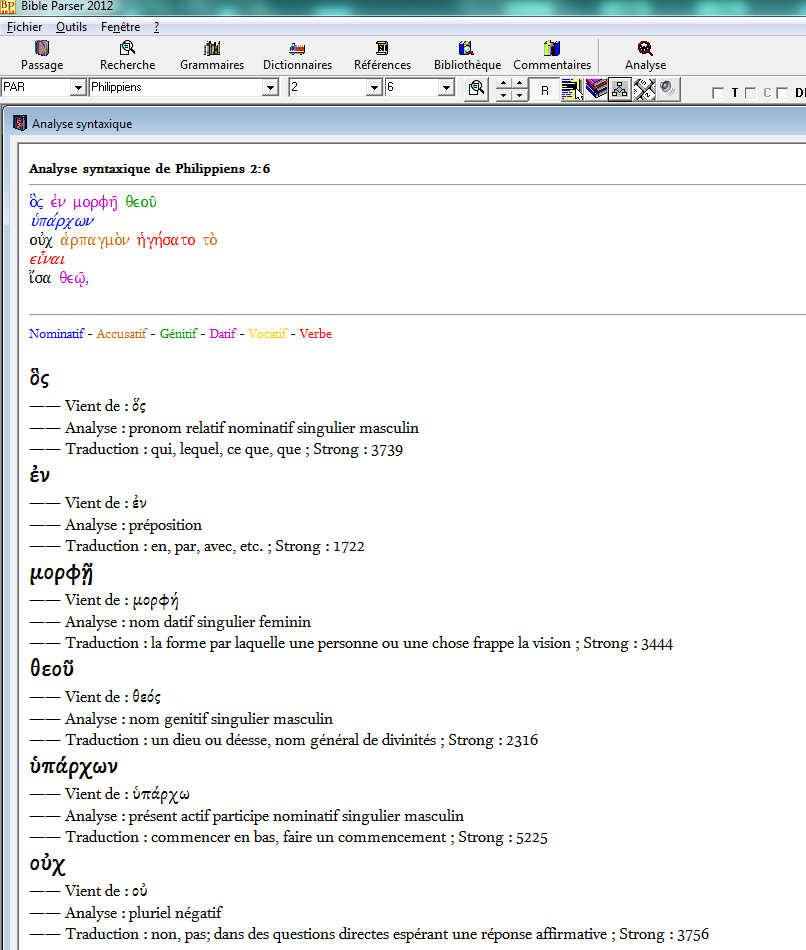The height and width of the screenshot is (950, 806).
Task: Click the large μορφῇ entry heading
Action: click(61, 572)
